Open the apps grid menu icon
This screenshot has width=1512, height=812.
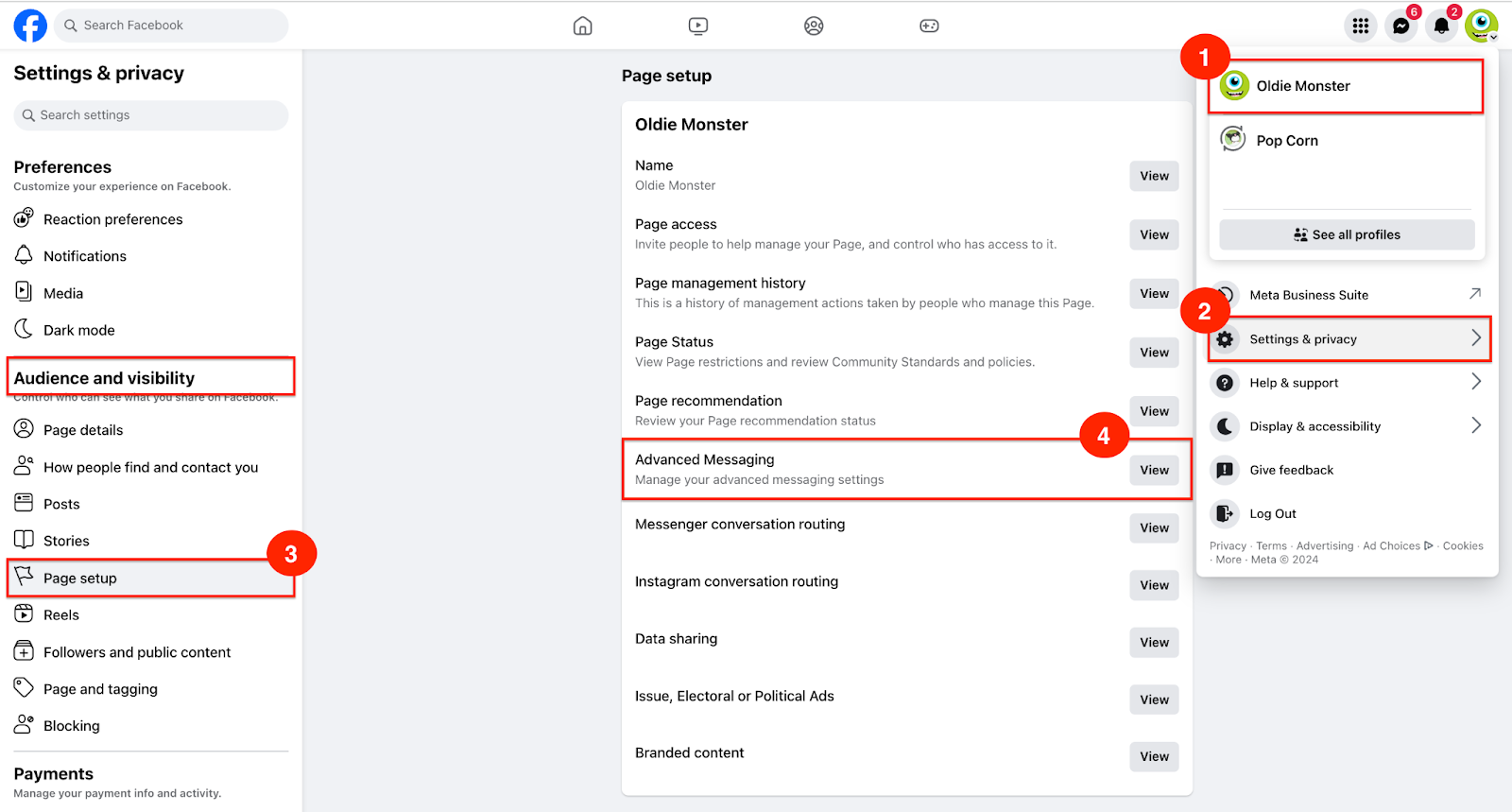[1361, 26]
